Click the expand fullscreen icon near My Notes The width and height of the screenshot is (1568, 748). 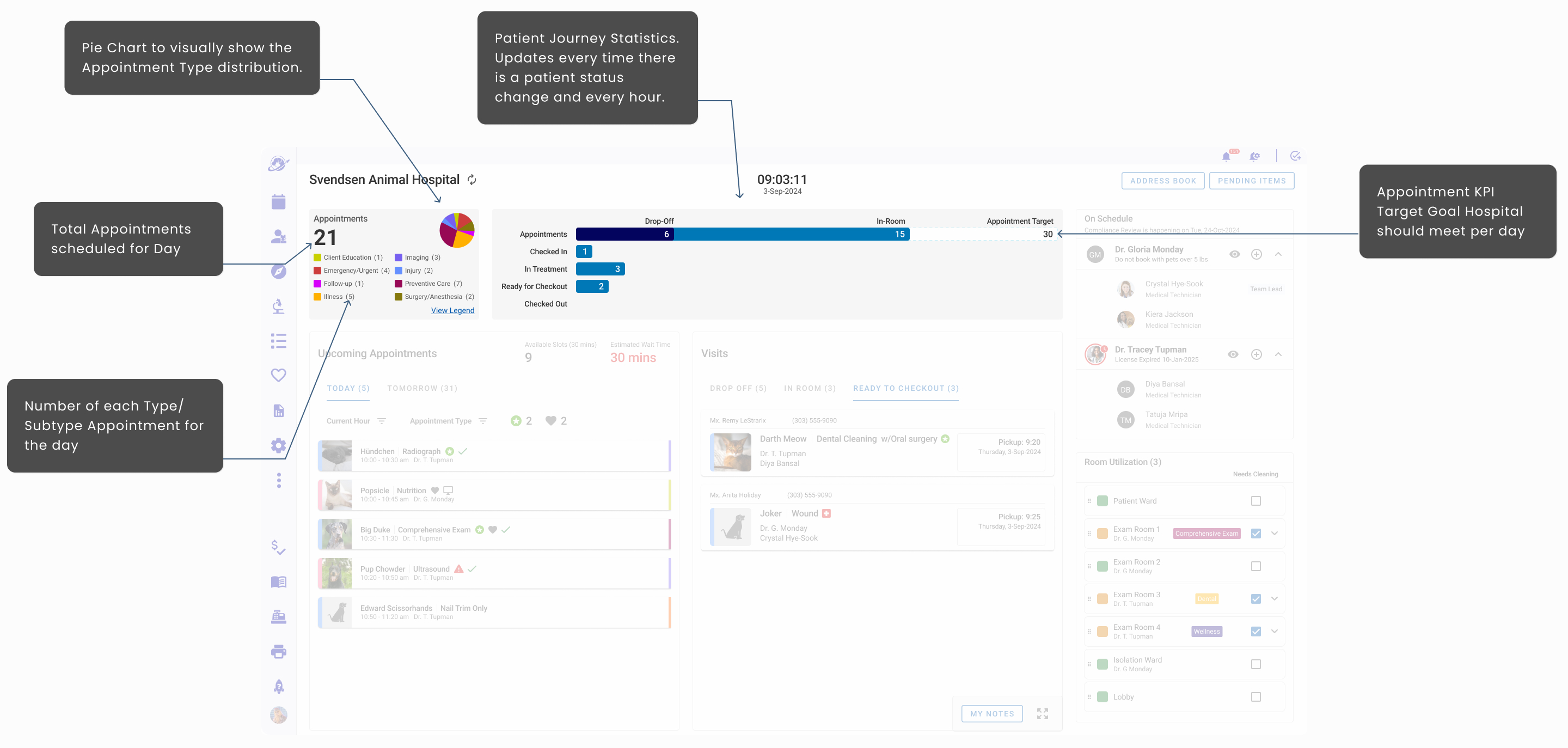(x=1042, y=713)
